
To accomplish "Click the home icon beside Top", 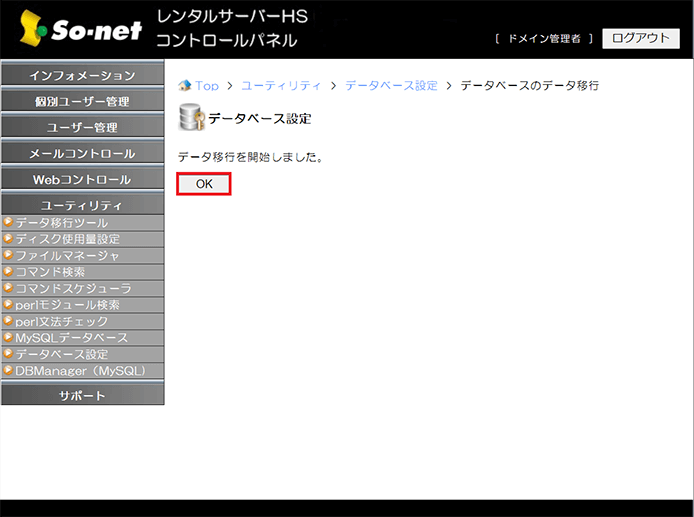I will click(x=184, y=86).
